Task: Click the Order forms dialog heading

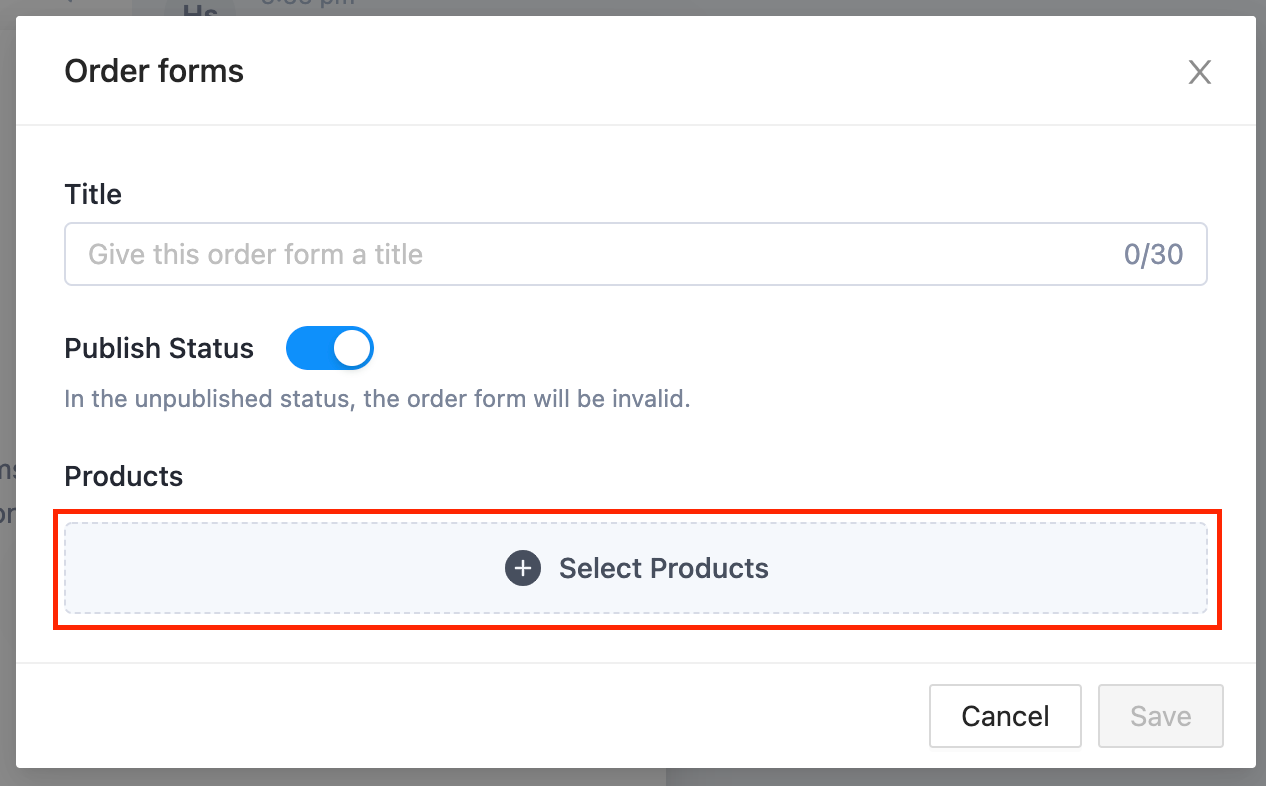Action: (154, 71)
